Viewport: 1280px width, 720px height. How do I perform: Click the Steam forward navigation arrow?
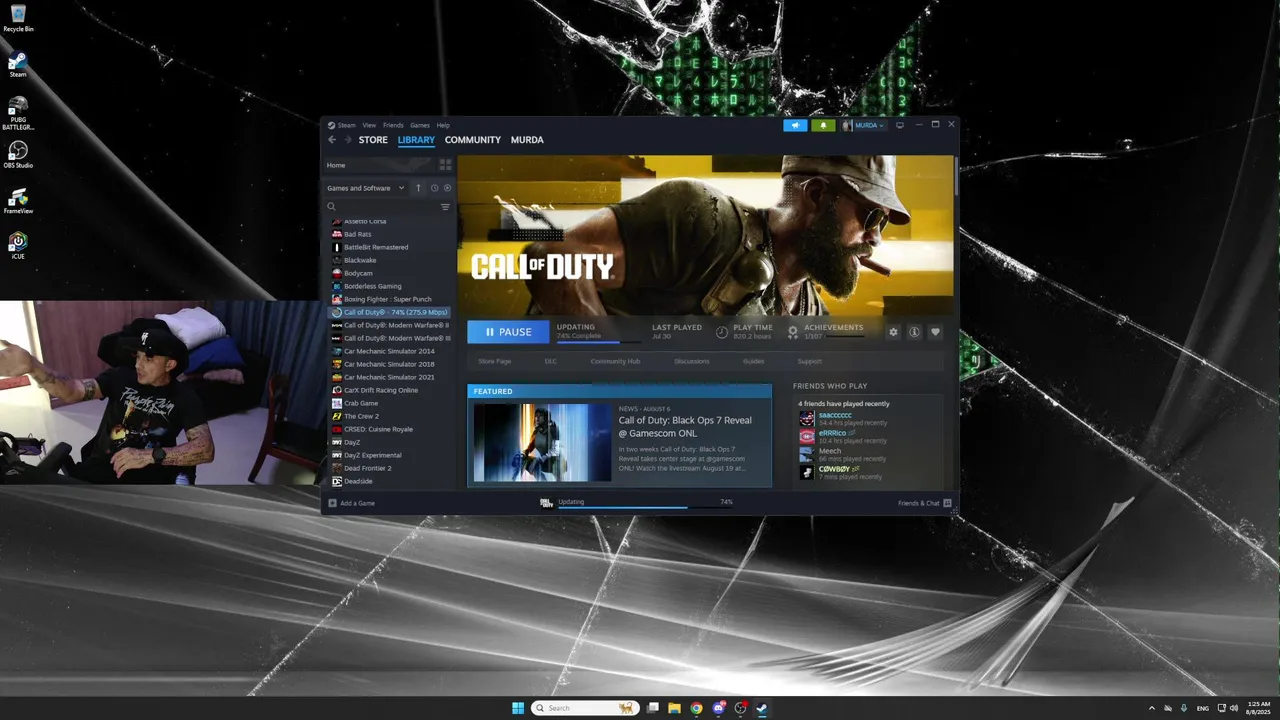coord(347,140)
